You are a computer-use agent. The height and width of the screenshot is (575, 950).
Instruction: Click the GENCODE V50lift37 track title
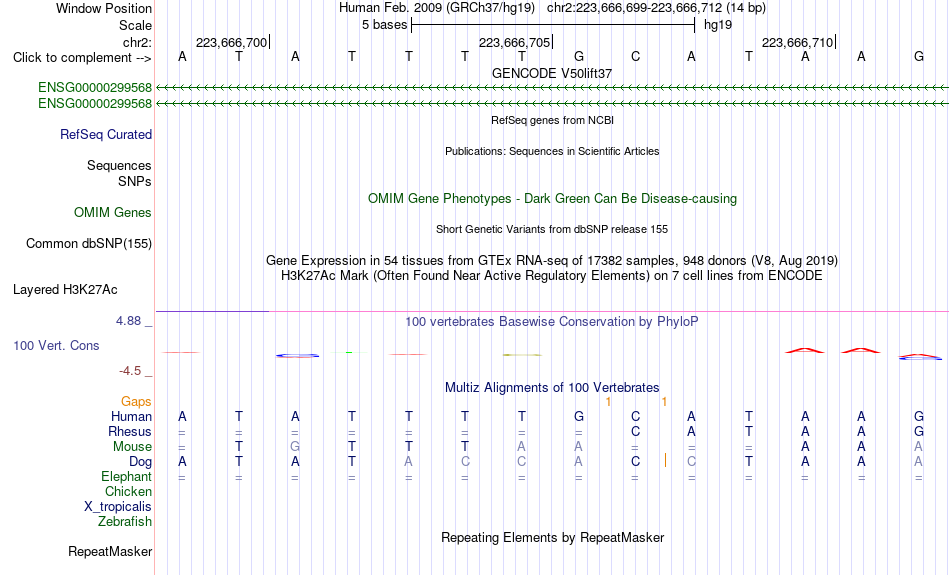(x=552, y=73)
